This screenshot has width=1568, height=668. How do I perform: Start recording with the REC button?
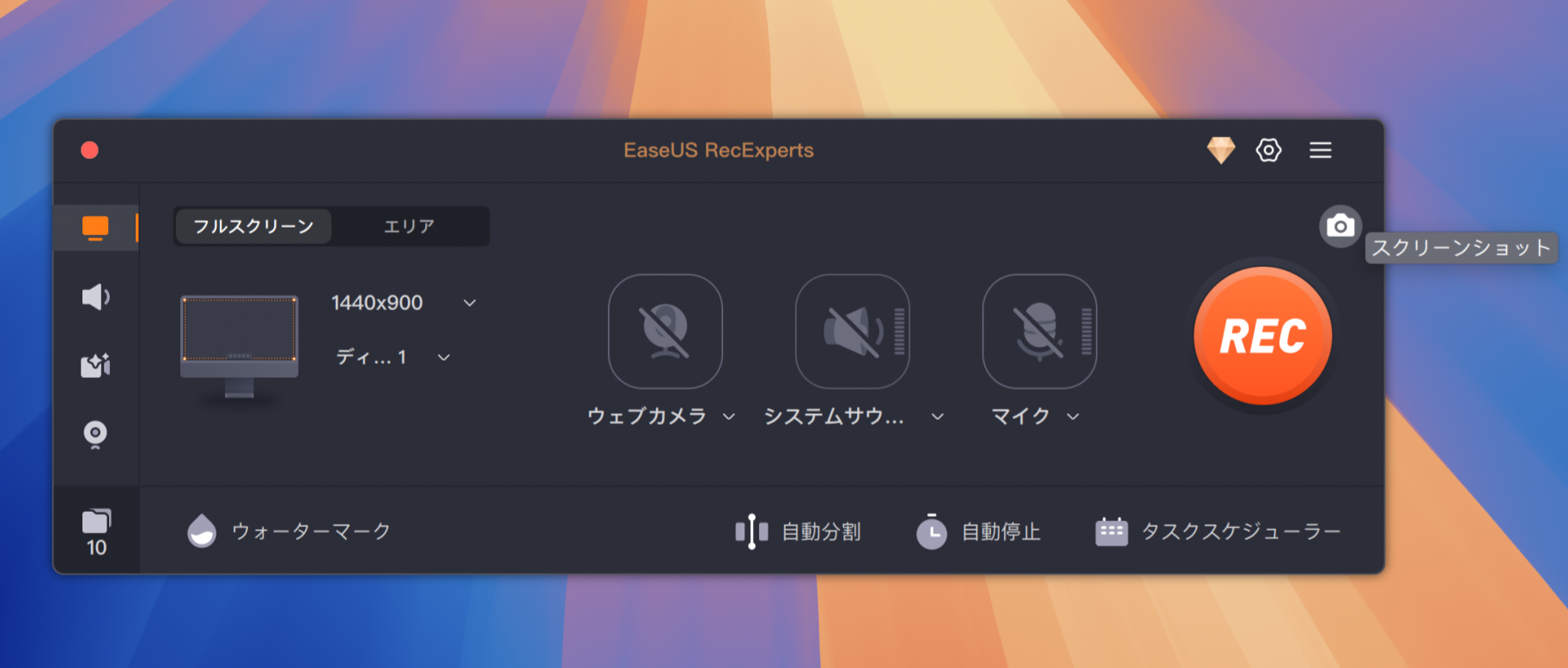point(1262,336)
